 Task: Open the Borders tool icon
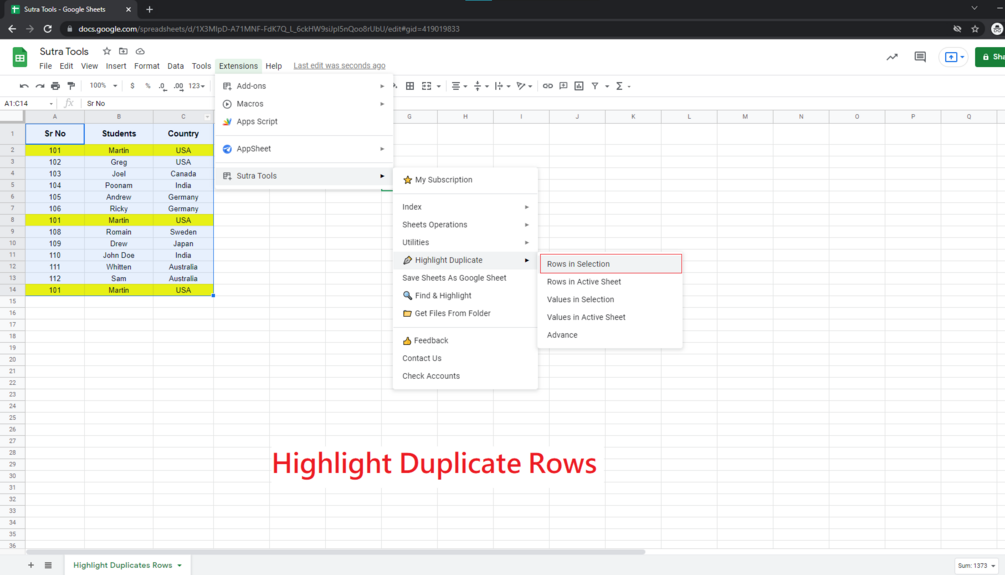pos(410,86)
